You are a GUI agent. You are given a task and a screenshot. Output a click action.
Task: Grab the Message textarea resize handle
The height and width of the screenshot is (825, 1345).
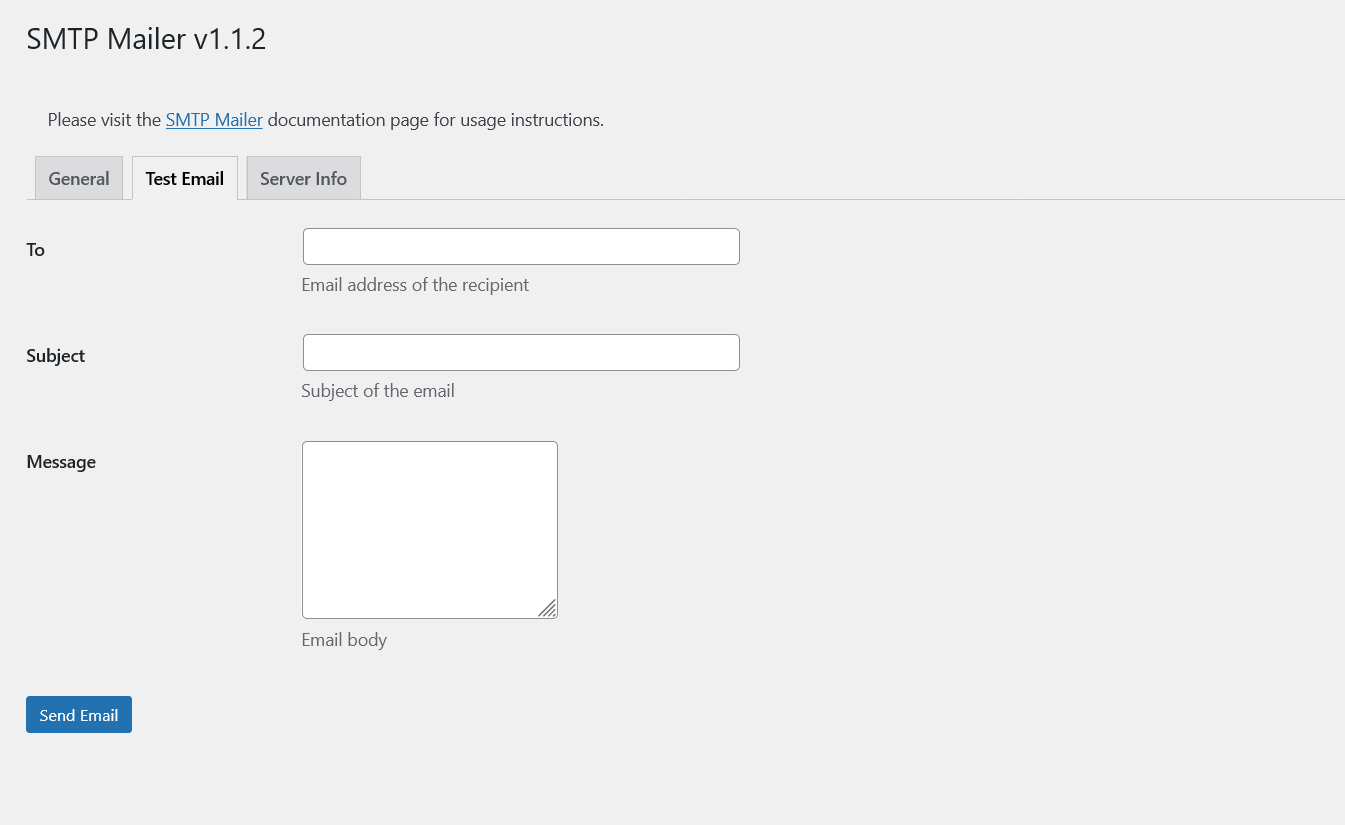coord(547,608)
